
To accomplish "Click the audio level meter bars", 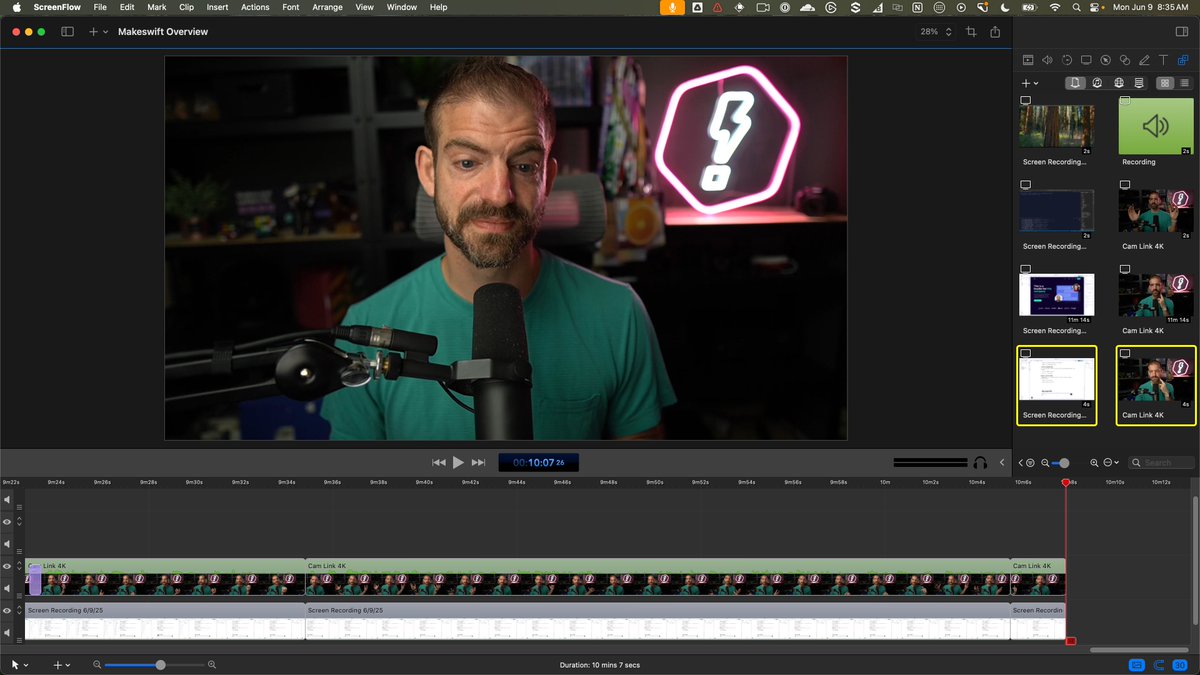I will tap(930, 463).
